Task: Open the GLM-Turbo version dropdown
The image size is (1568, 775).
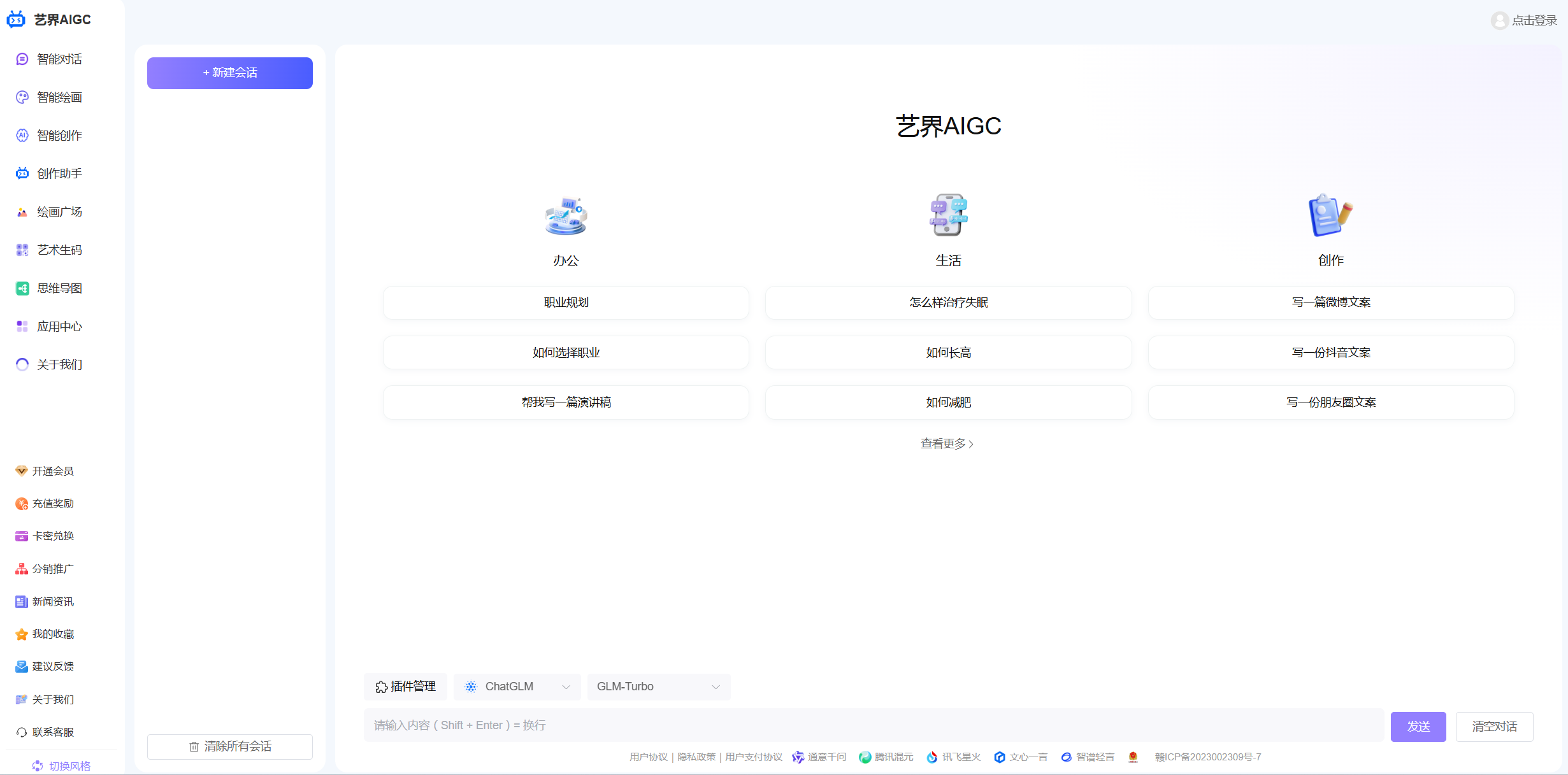Action: [x=658, y=686]
